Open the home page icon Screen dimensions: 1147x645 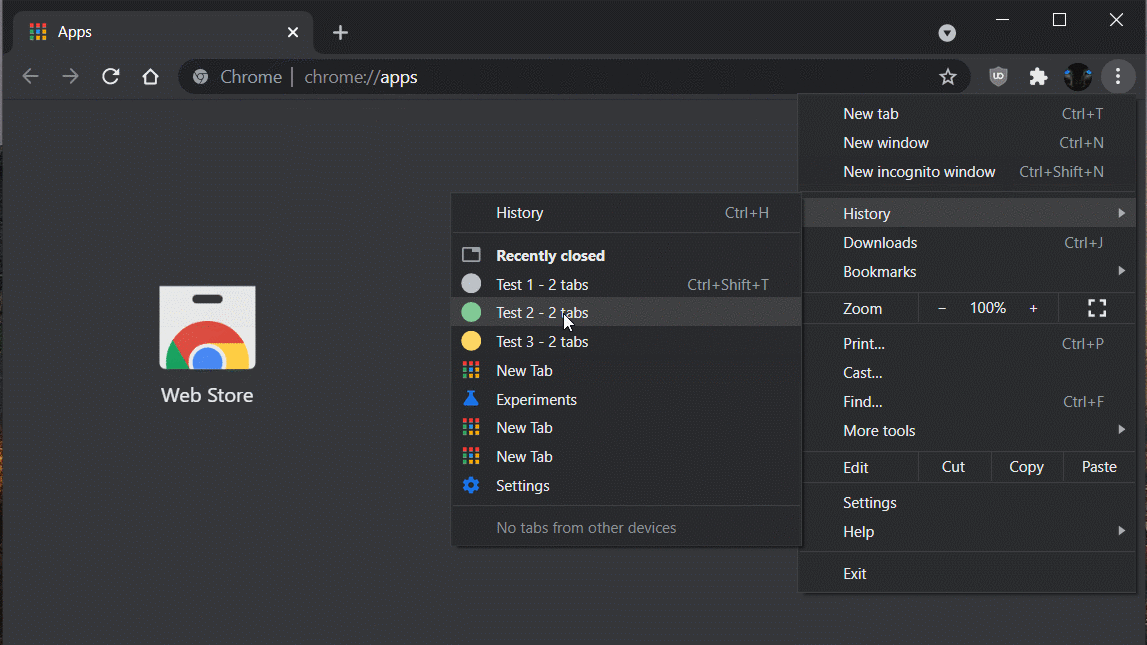click(150, 76)
